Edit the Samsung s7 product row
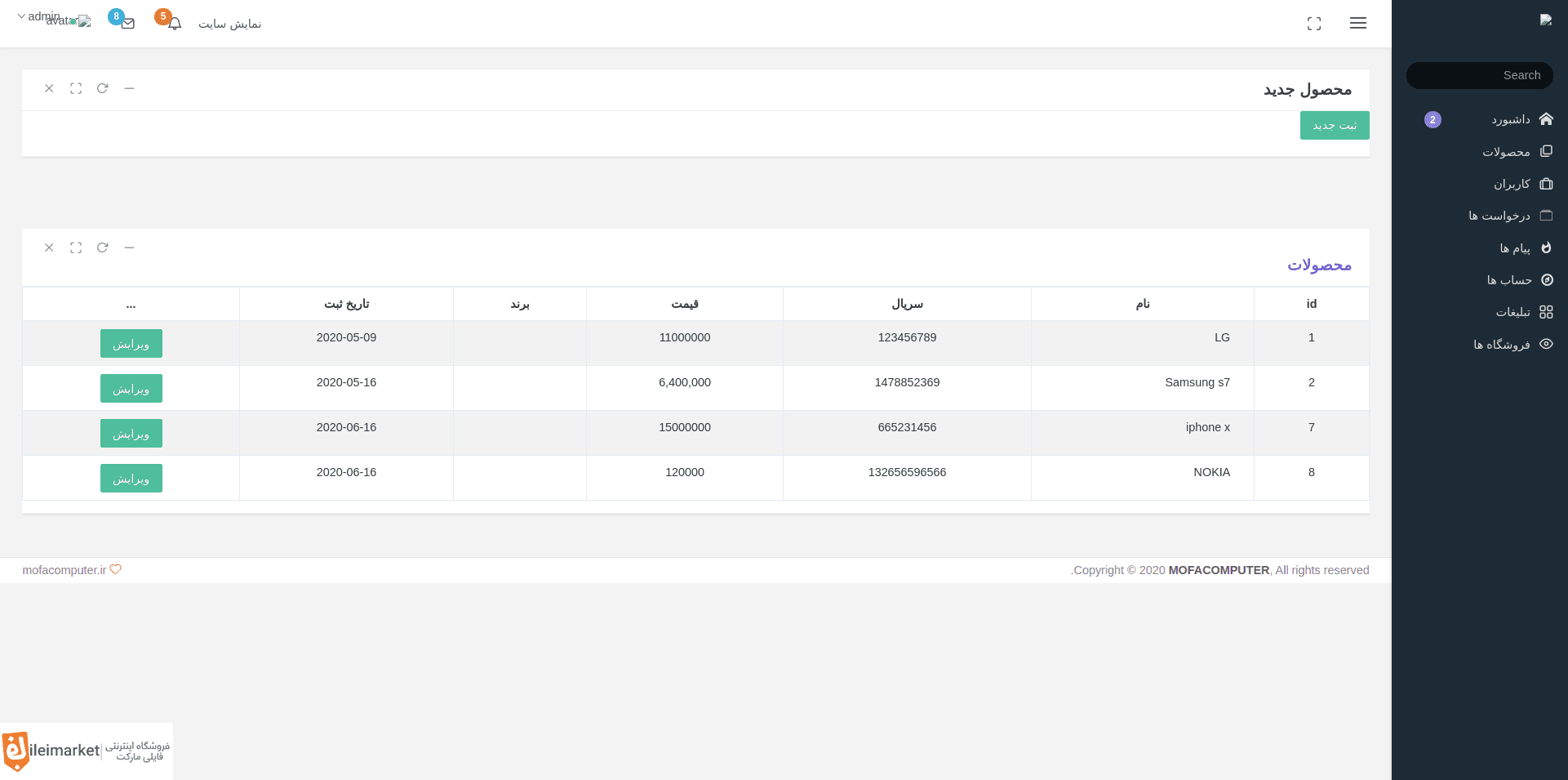The width and height of the screenshot is (1568, 780). [131, 389]
